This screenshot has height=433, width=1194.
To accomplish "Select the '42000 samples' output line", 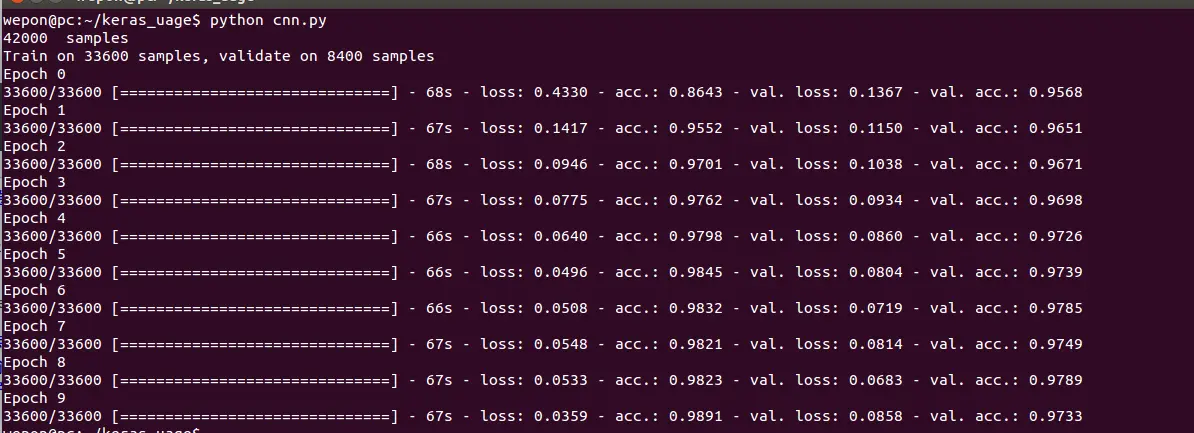I will pos(65,38).
